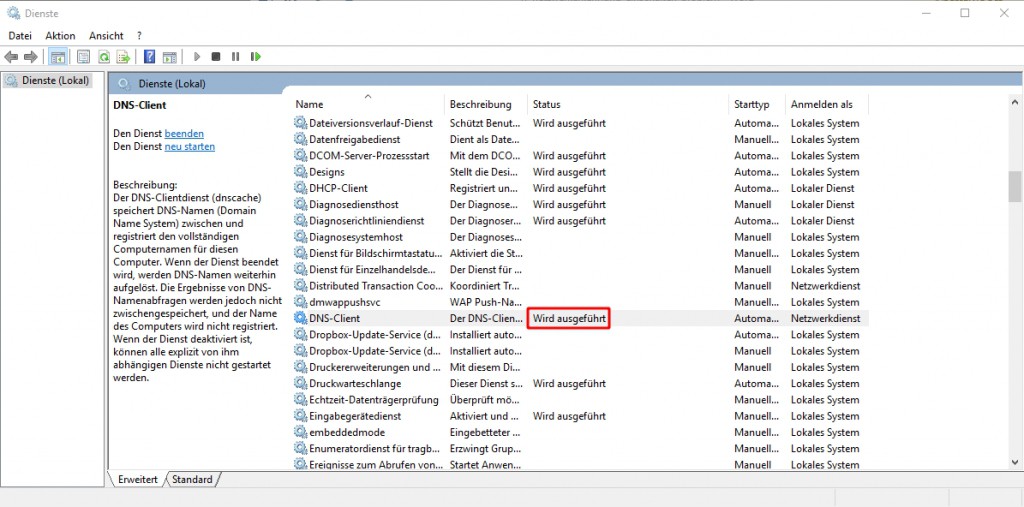
Task: Sort services by the Starttyp column header
Action: [x=752, y=104]
